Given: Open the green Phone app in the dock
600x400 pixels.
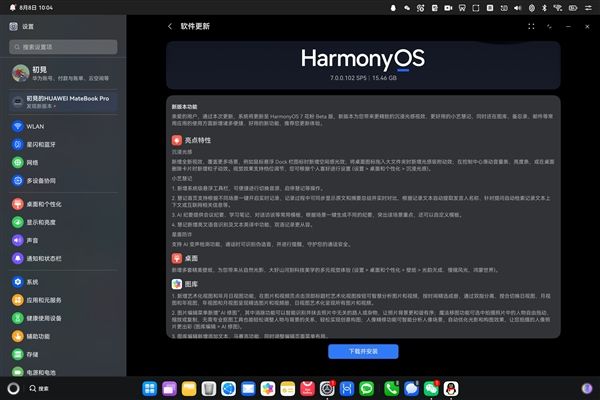Looking at the screenshot, I should tap(391, 389).
